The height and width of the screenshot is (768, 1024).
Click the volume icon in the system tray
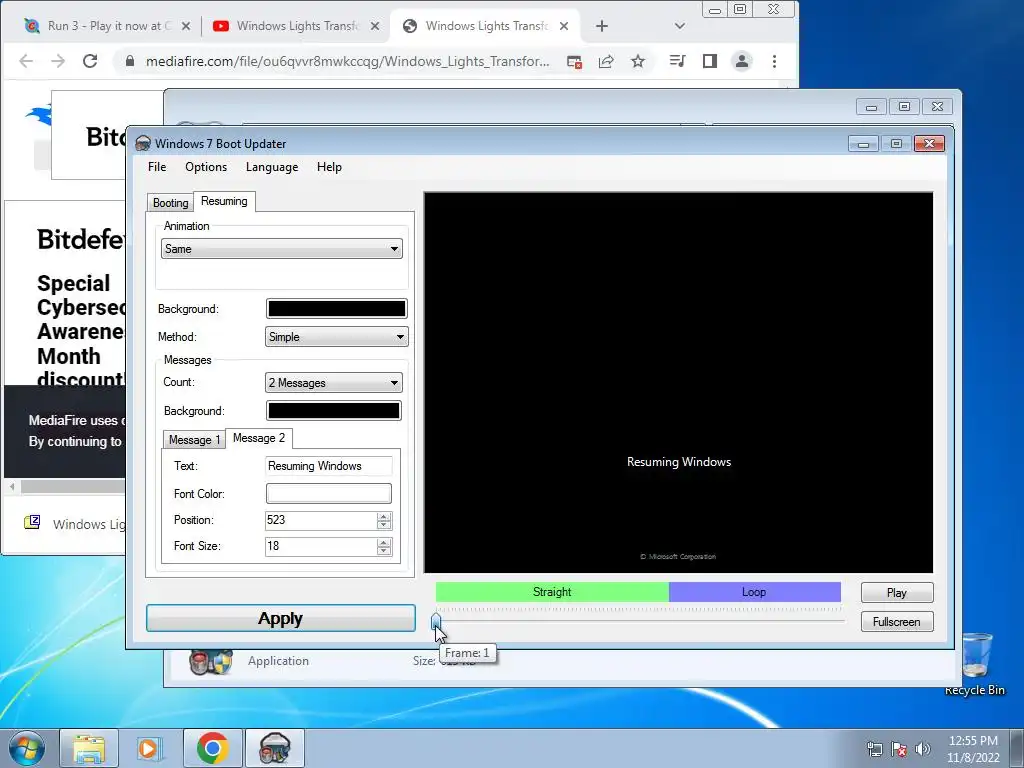(x=923, y=749)
